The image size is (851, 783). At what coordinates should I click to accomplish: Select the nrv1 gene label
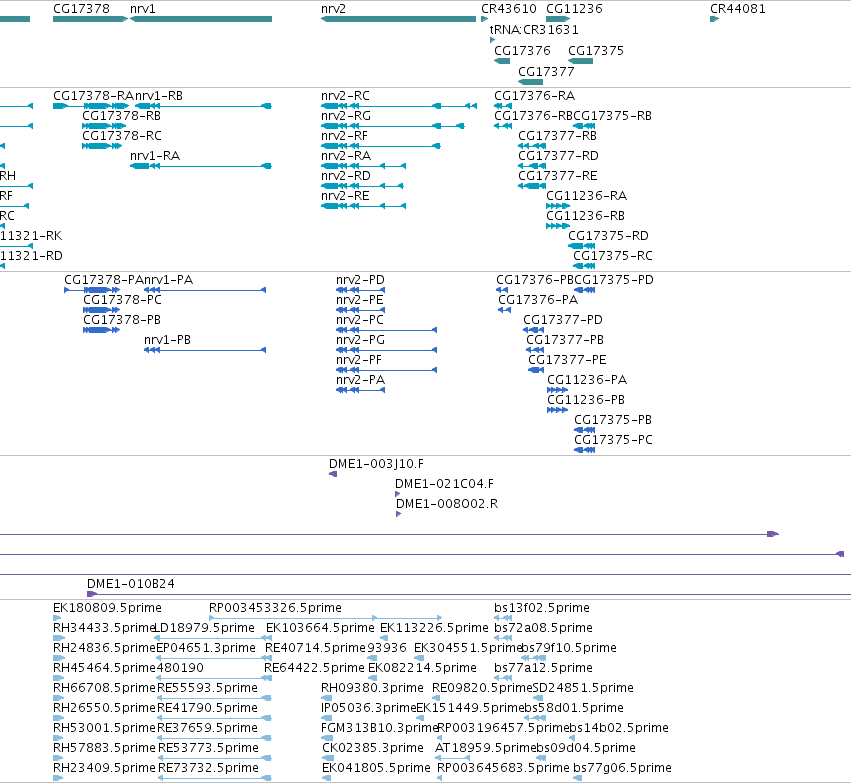[x=143, y=9]
